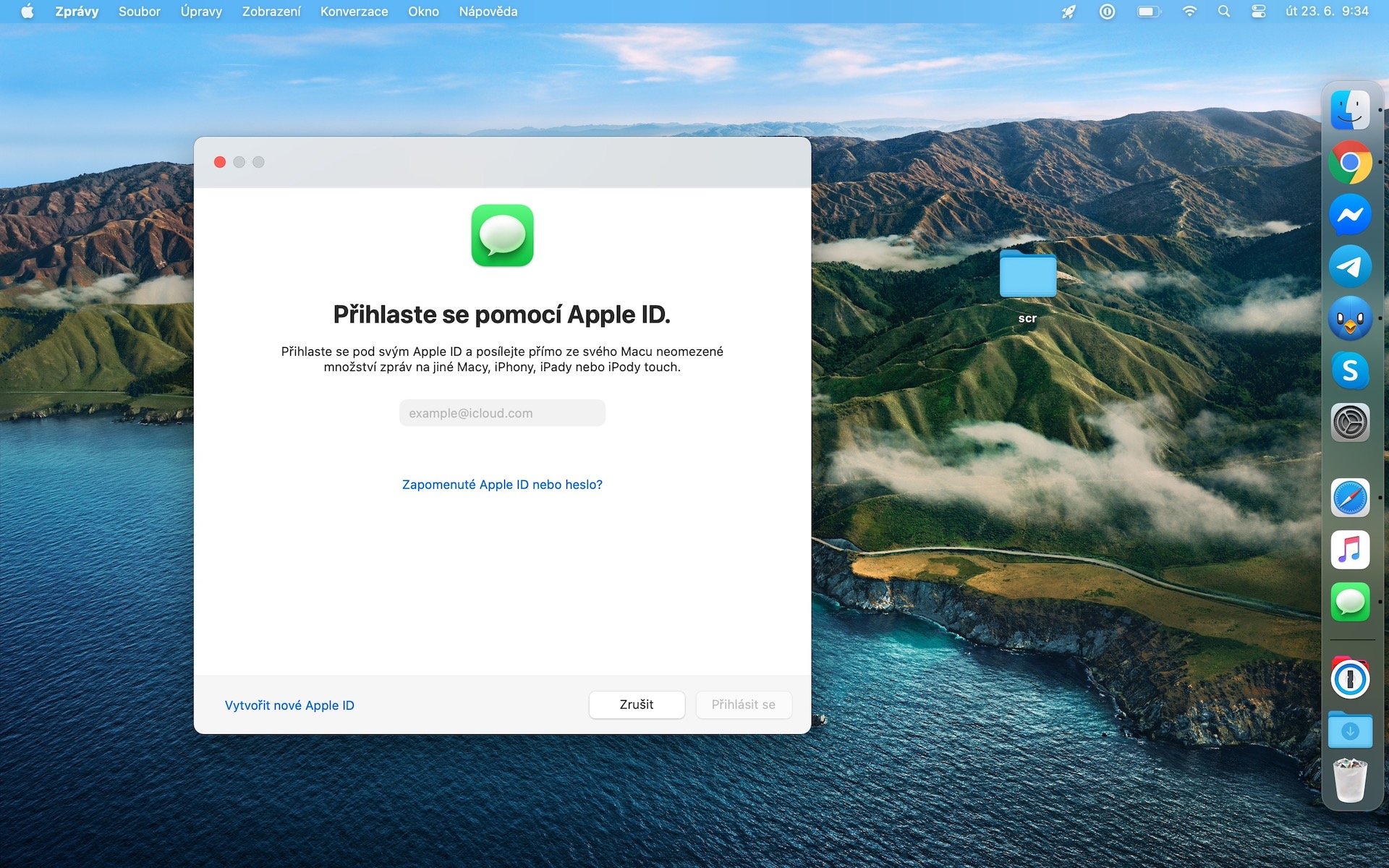Open the Trash in the dock
The height and width of the screenshot is (868, 1389).
coord(1350,780)
